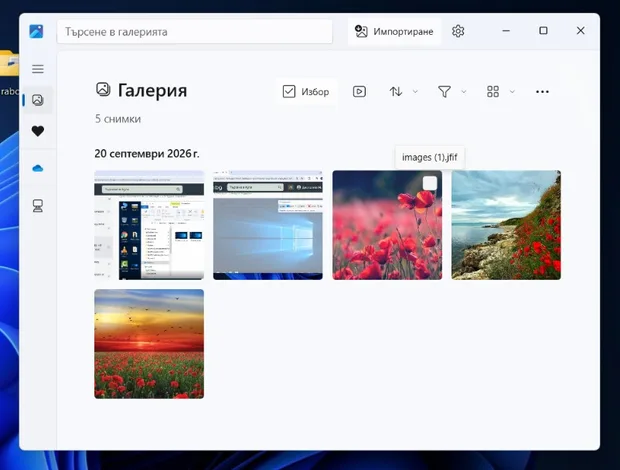Click the grid view layout icon
This screenshot has height=470, width=620.
493,91
